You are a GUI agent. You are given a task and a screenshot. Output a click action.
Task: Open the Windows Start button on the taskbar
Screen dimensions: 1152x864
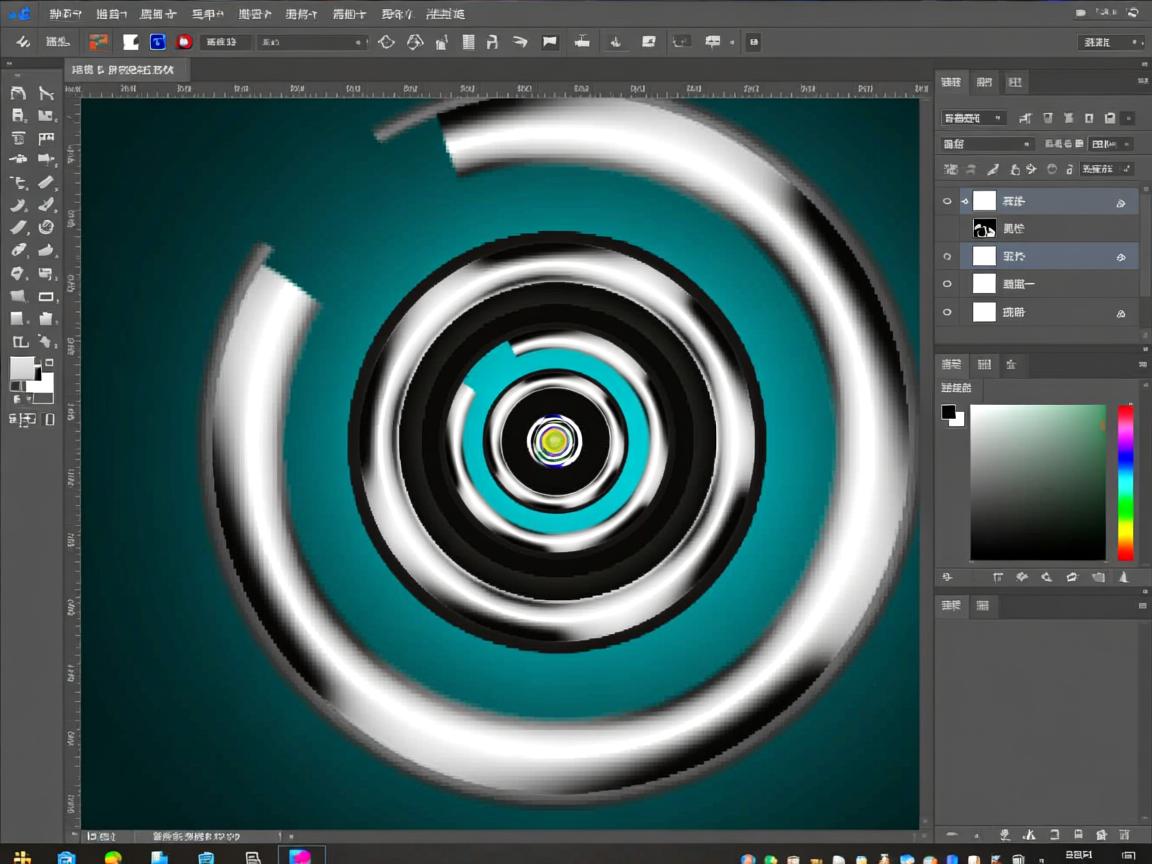coord(21,857)
